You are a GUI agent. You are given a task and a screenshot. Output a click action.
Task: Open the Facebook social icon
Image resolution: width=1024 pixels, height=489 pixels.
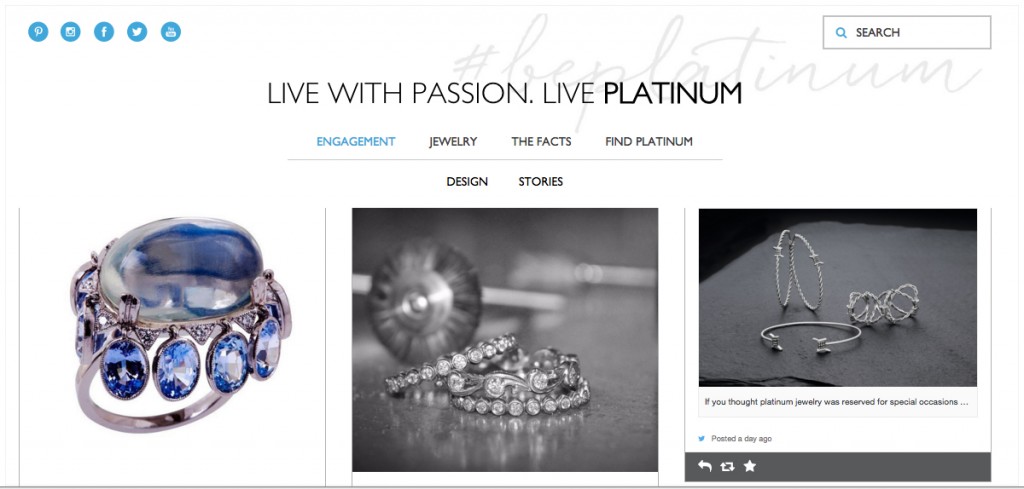[x=104, y=31]
